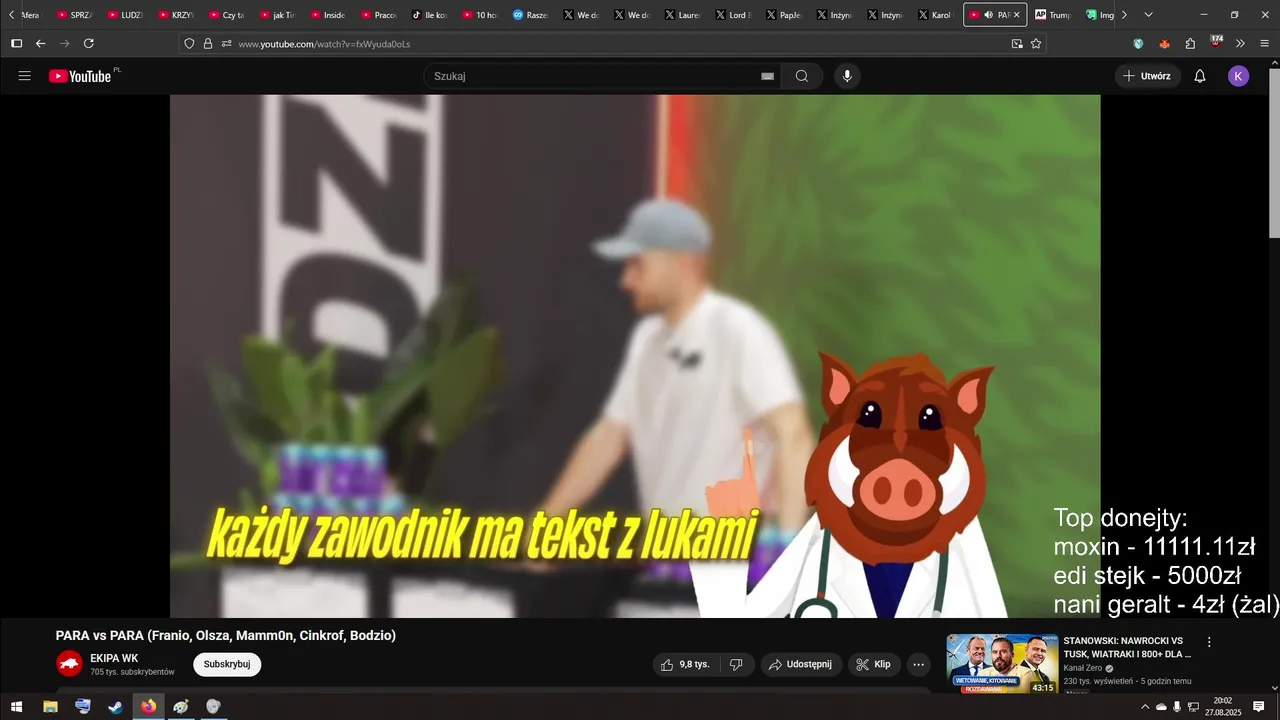Open File Explorer from the taskbar

point(50,706)
